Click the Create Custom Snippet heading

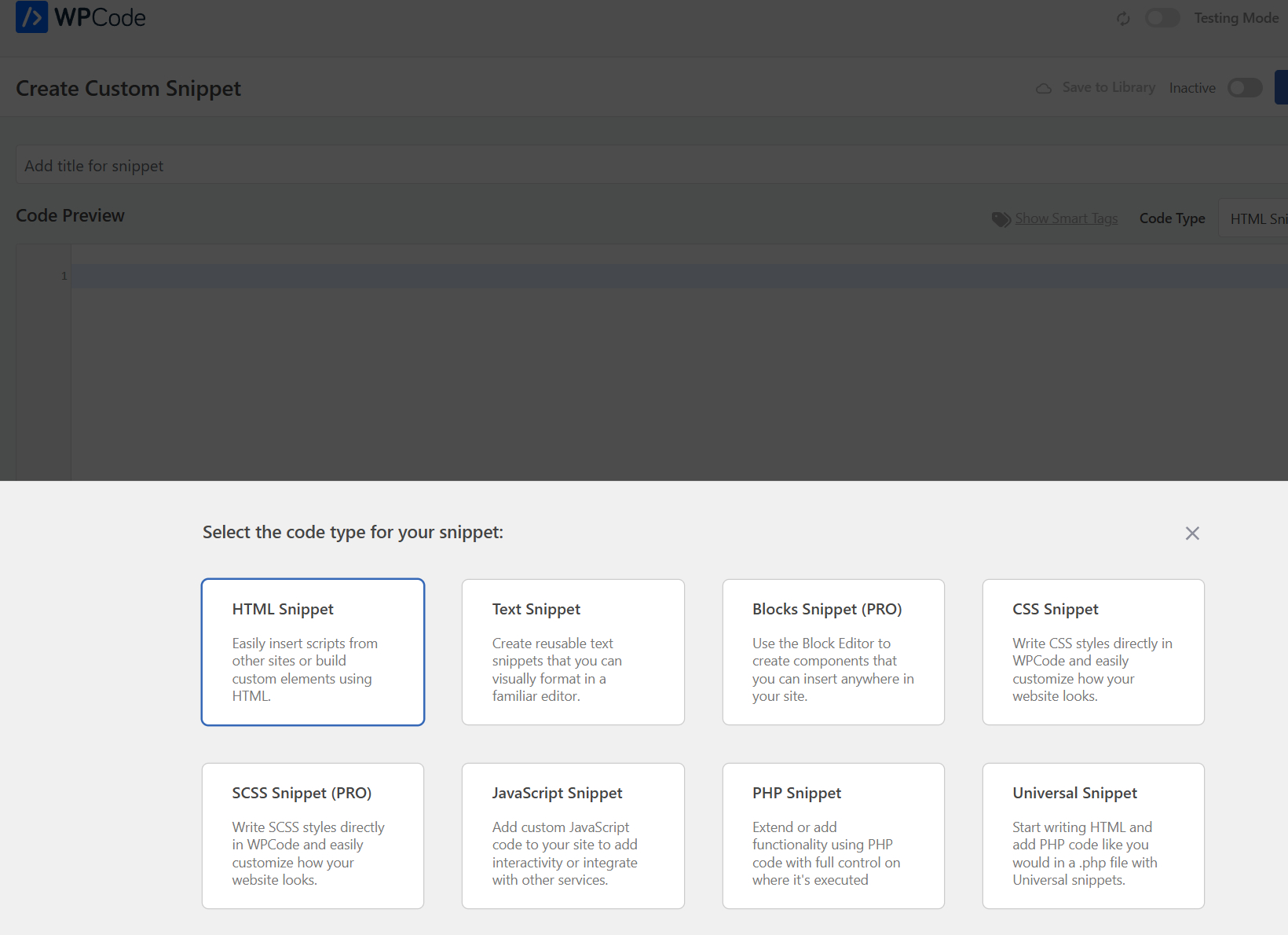pyautogui.click(x=129, y=89)
